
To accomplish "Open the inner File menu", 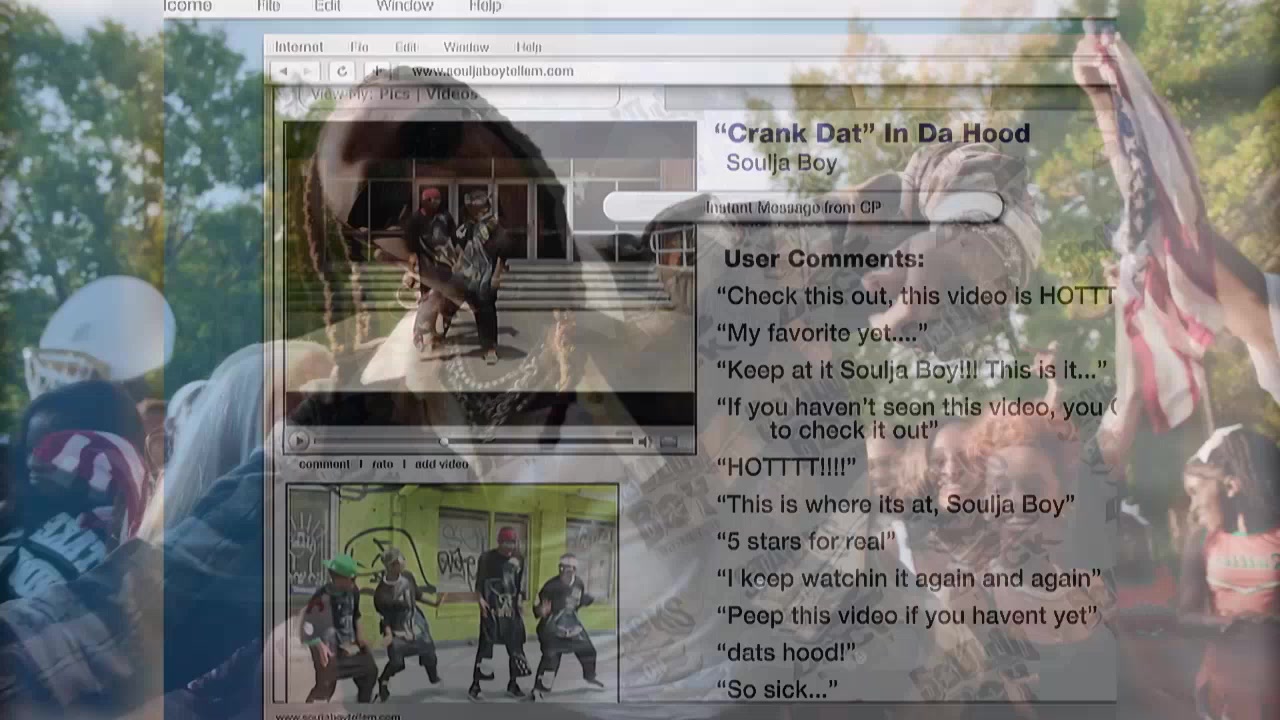I will [x=359, y=47].
